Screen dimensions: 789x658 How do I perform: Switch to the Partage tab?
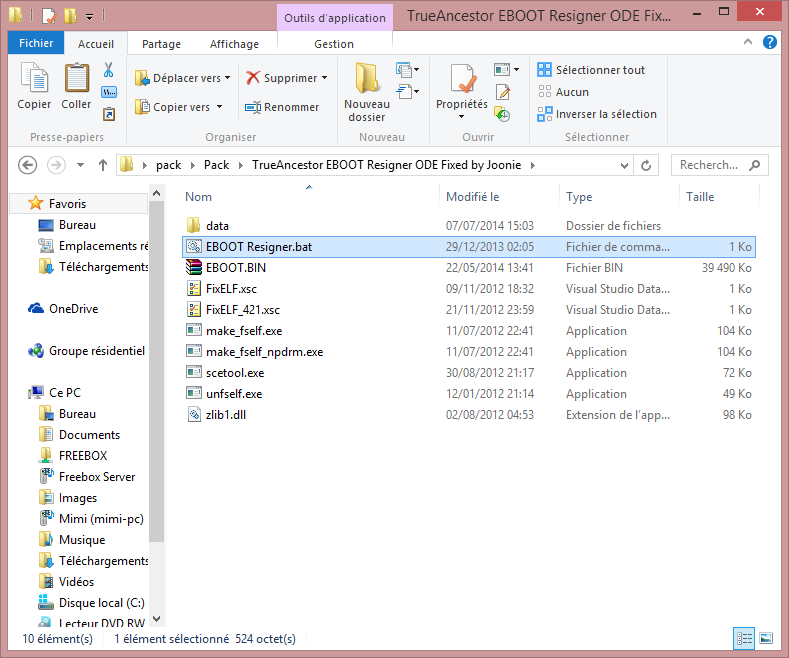pyautogui.click(x=161, y=44)
